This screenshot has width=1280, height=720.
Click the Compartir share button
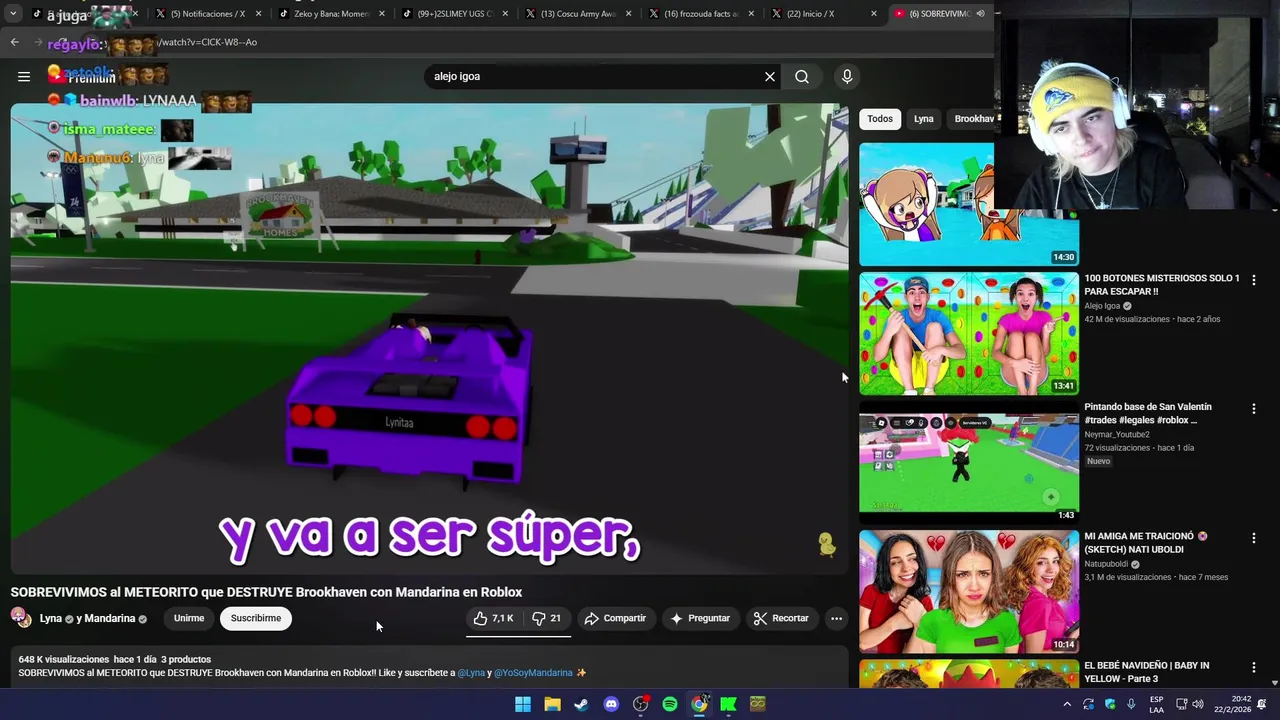[616, 618]
